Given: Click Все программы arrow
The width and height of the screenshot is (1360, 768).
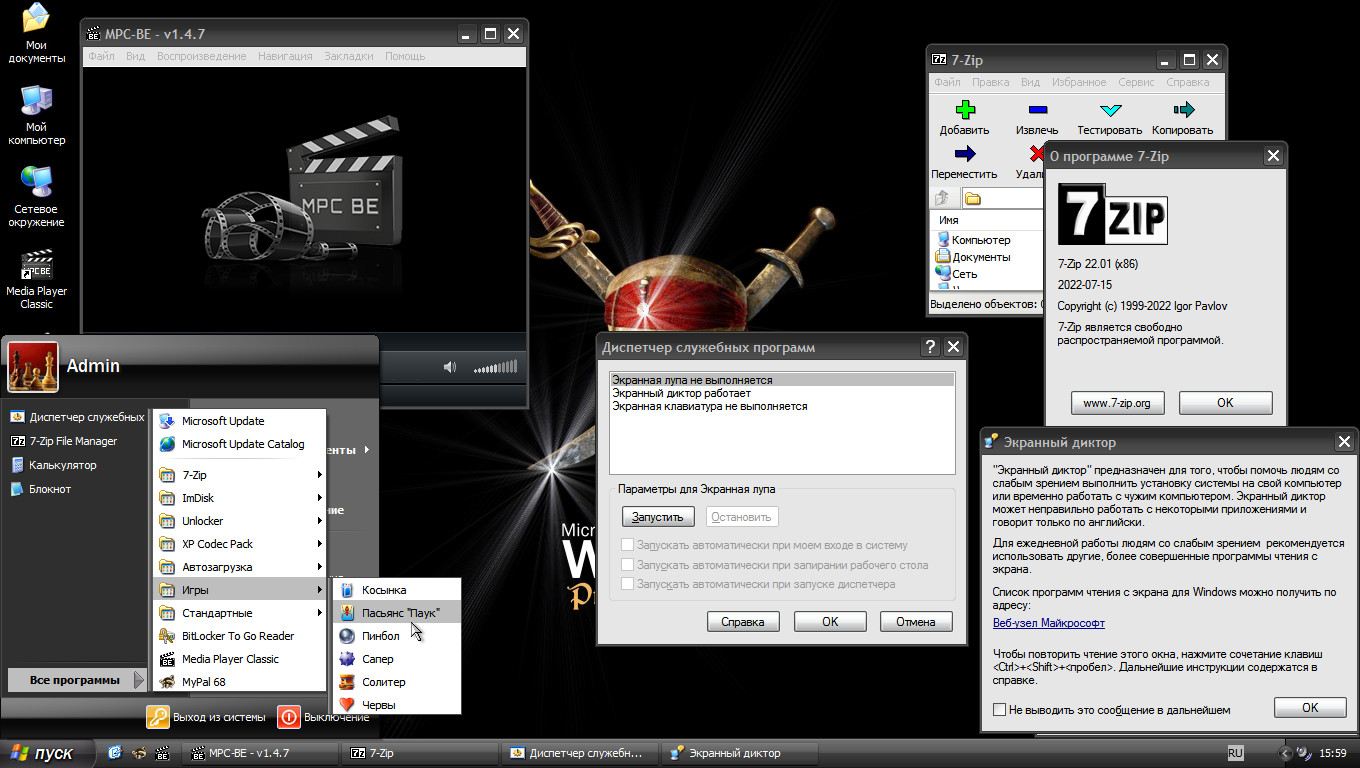Looking at the screenshot, I should coord(139,681).
